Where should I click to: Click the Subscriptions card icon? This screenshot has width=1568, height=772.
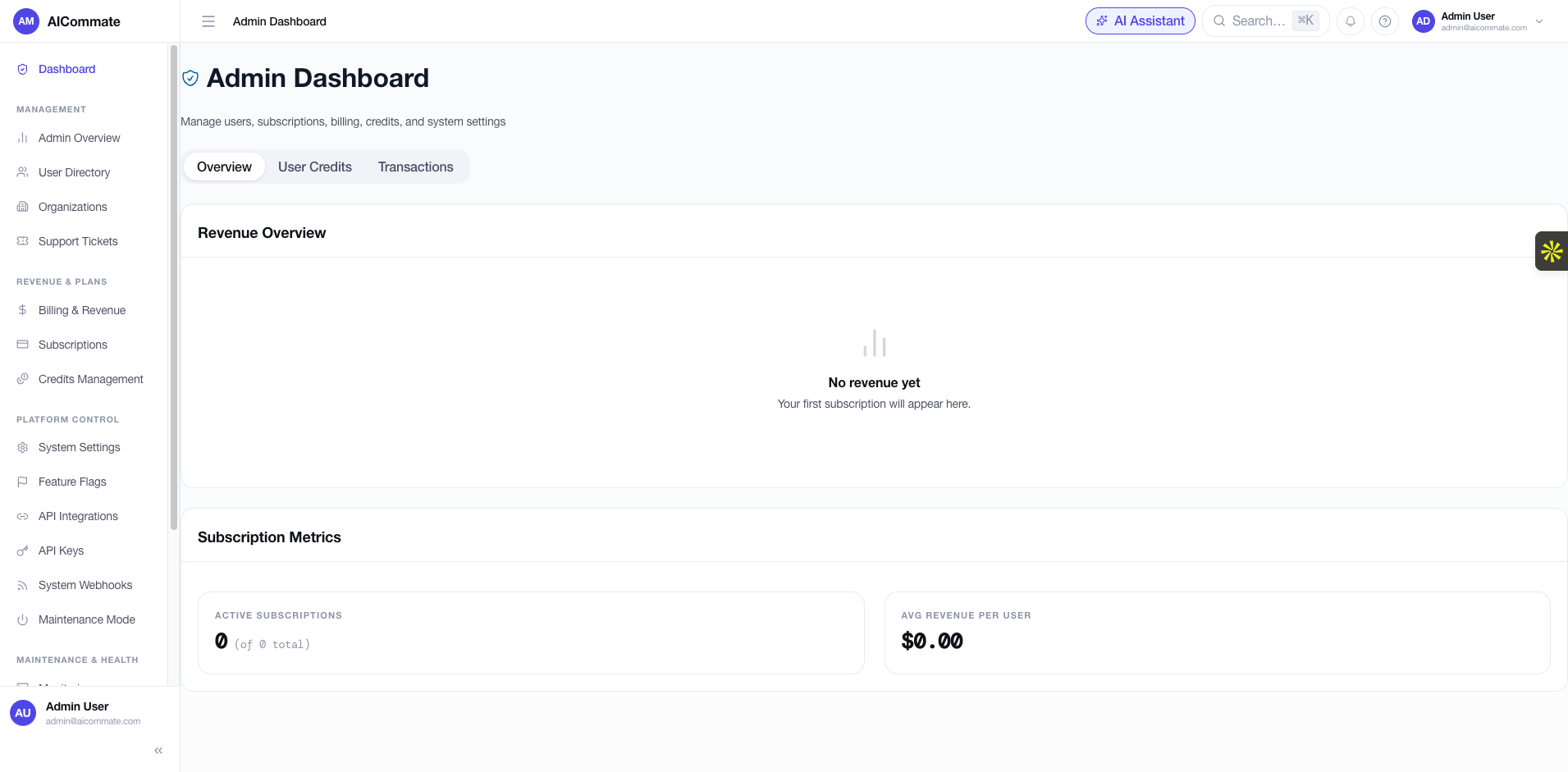[x=23, y=345]
